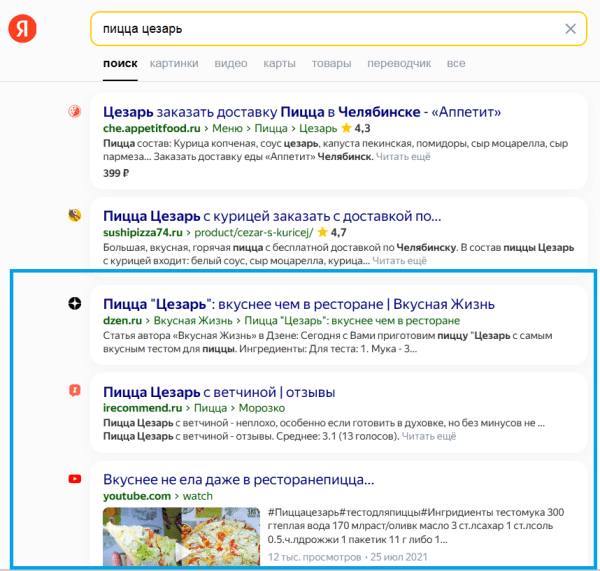Expand 'Читать ещё' in irecommend snippet
Screen dimensions: 600x571
pos(429,436)
